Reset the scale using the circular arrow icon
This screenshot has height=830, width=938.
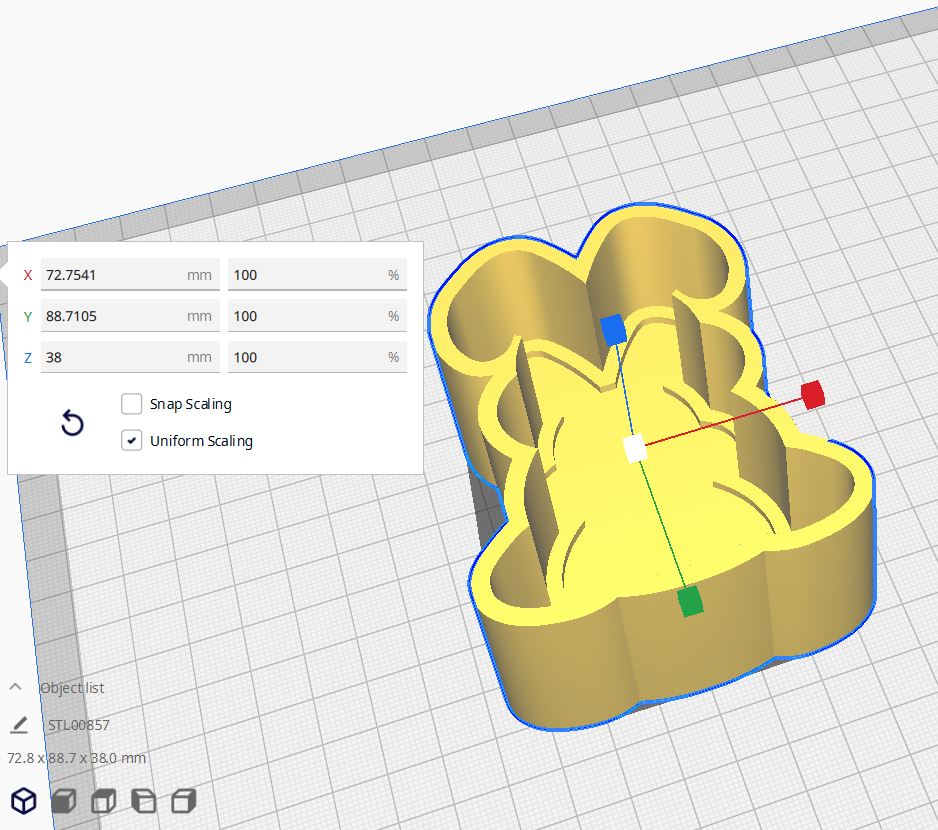click(72, 424)
